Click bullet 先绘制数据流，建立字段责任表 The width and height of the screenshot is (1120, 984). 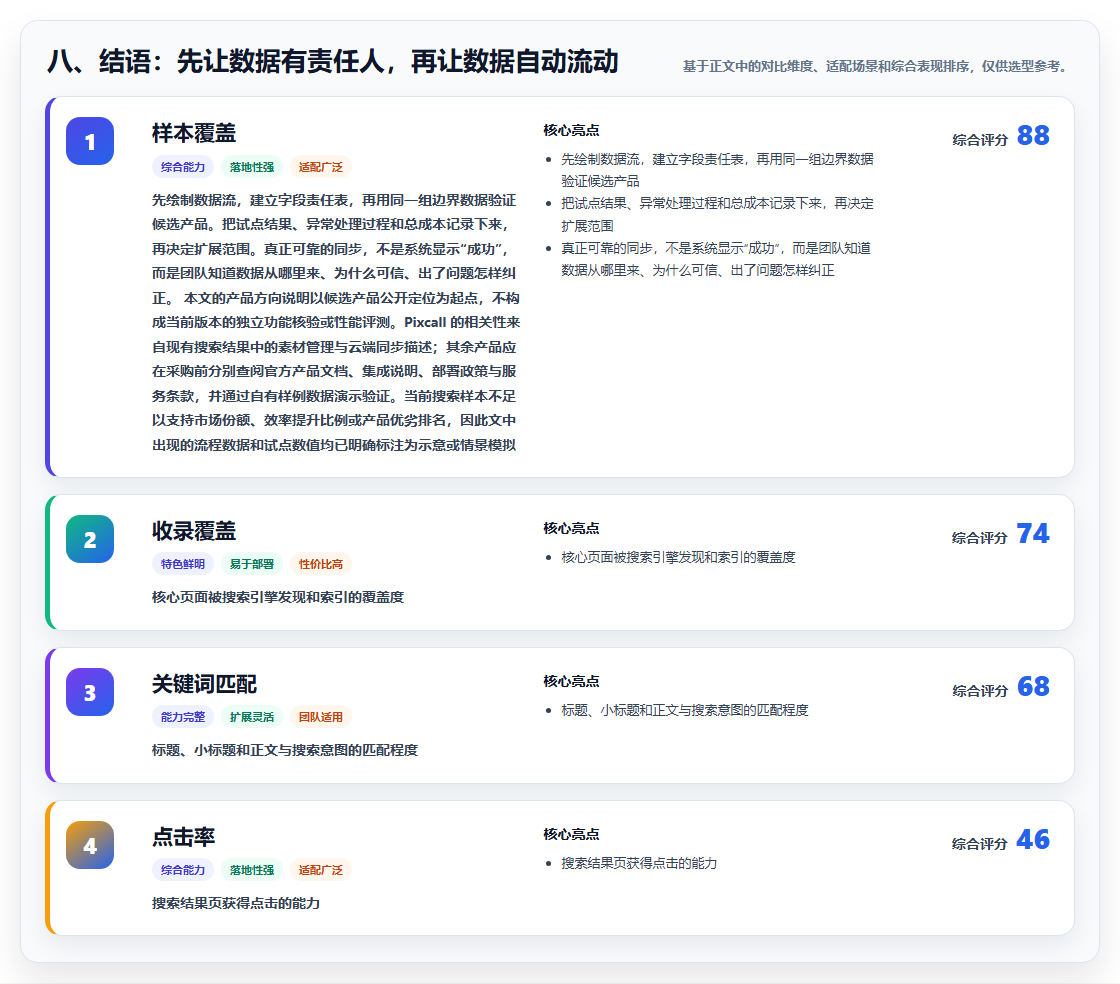(717, 170)
